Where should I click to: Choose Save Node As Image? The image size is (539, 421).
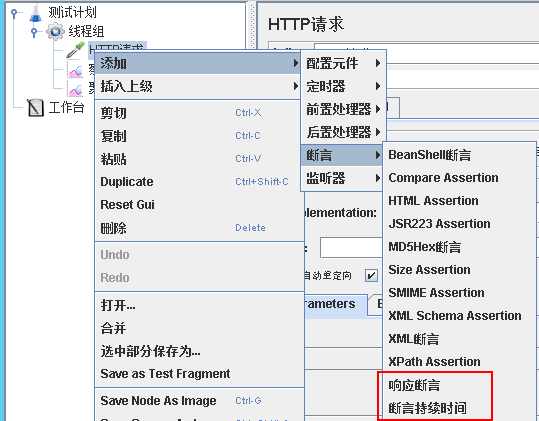(x=199, y=400)
